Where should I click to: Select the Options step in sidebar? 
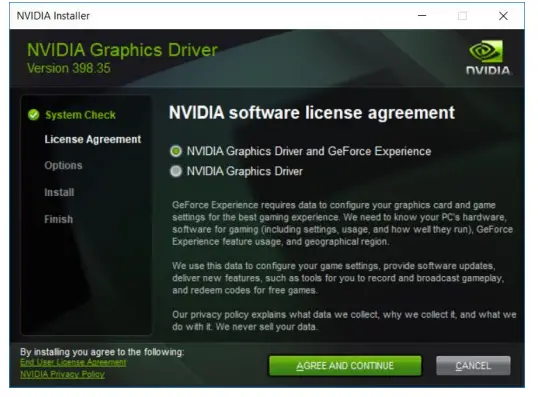click(x=63, y=165)
